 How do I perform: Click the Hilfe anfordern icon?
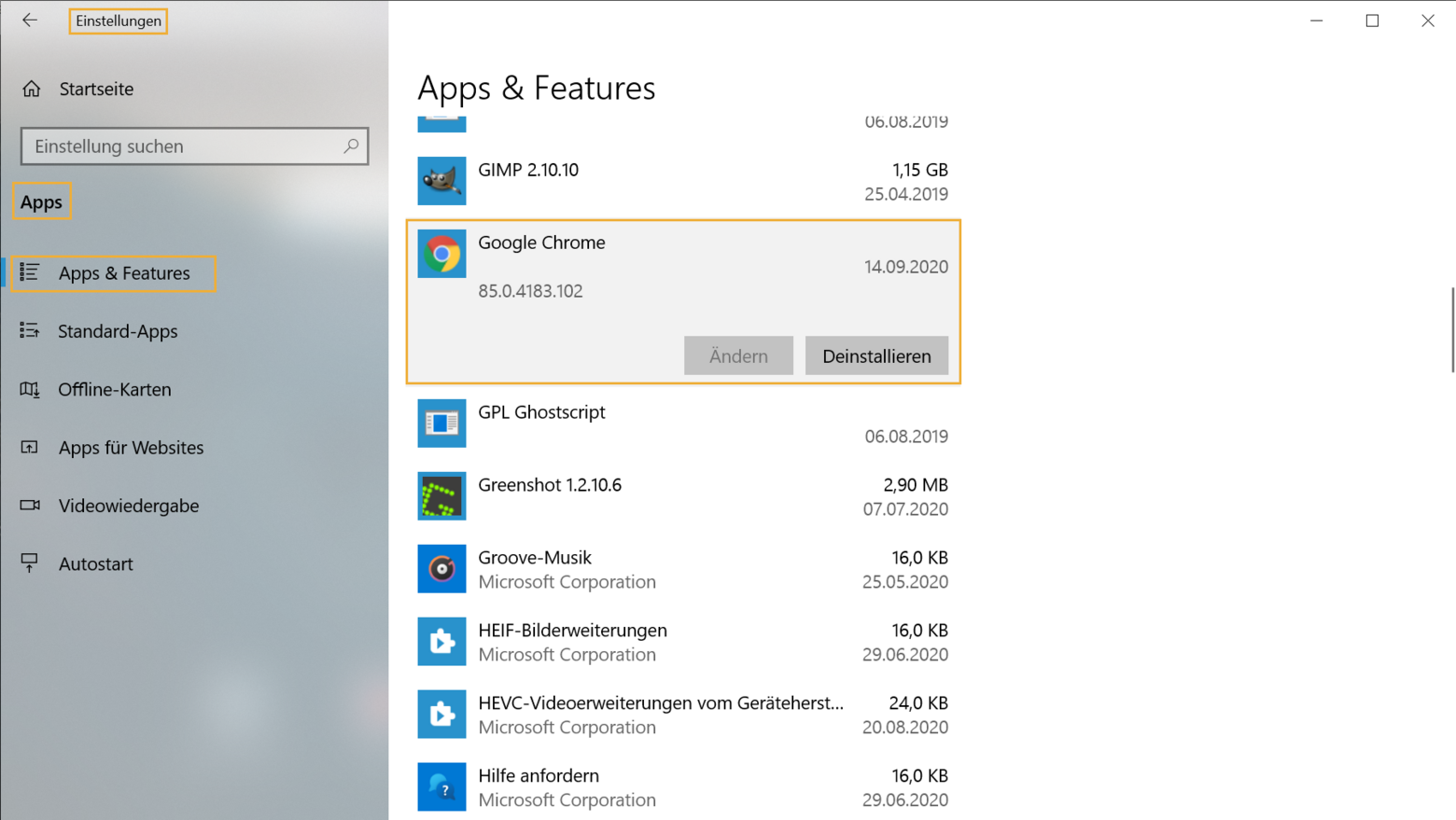(x=441, y=786)
